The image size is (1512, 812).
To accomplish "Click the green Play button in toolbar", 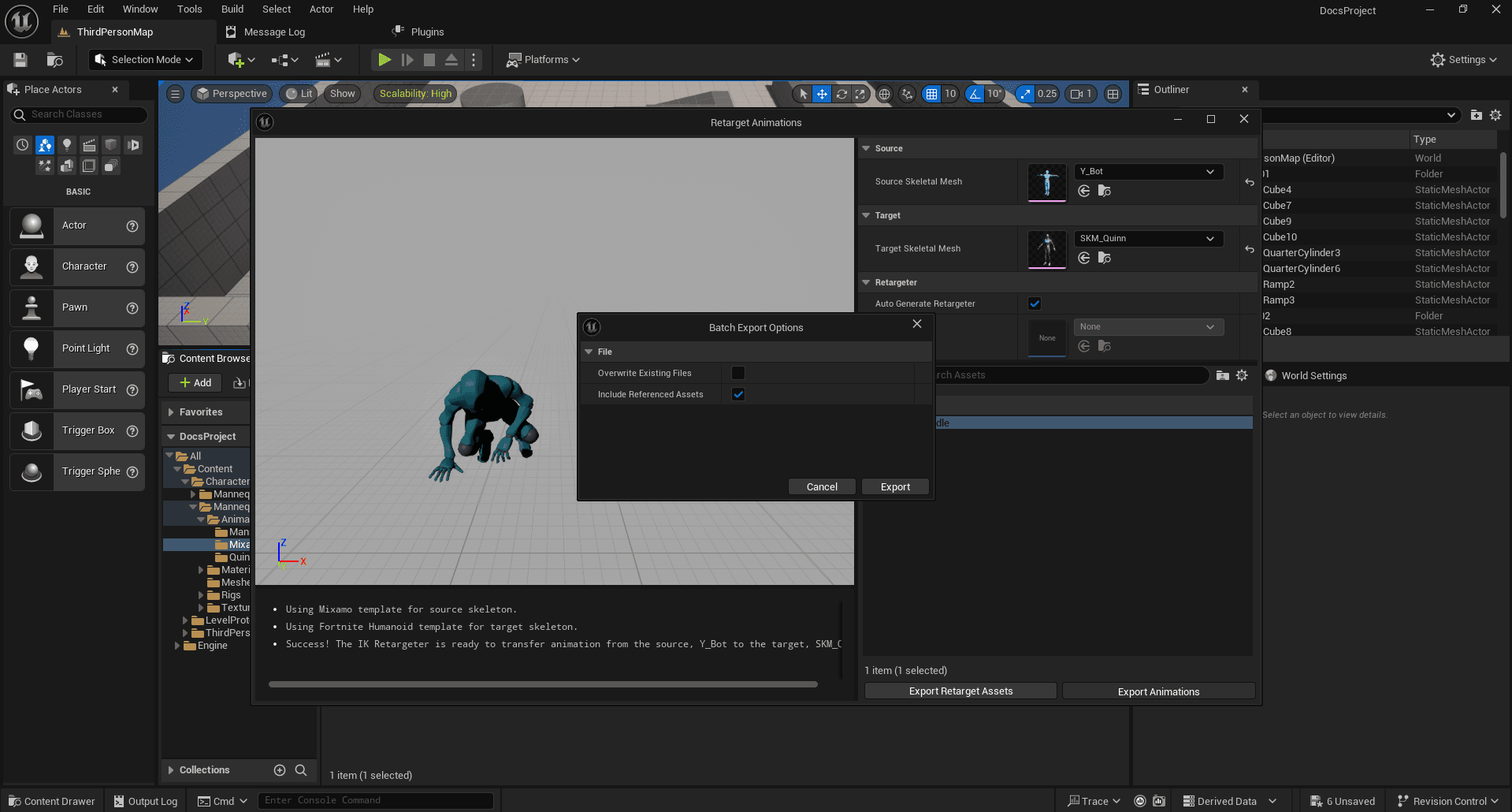I will point(384,60).
